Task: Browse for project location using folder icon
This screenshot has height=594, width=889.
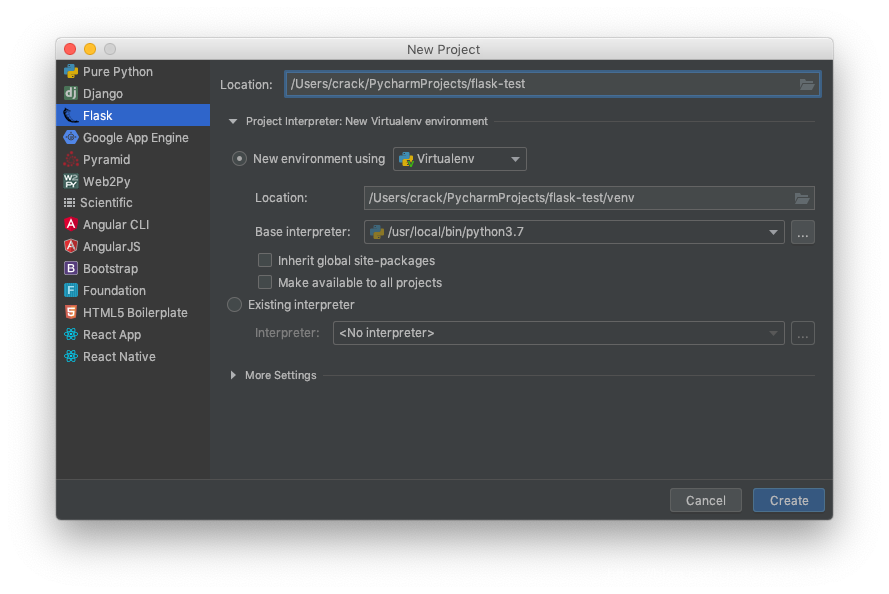Action: pyautogui.click(x=806, y=84)
